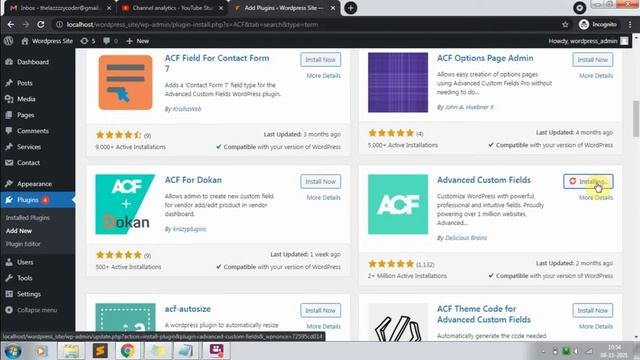Click the ACF + Dokan plugin icon
This screenshot has height=360, width=640.
125,204
